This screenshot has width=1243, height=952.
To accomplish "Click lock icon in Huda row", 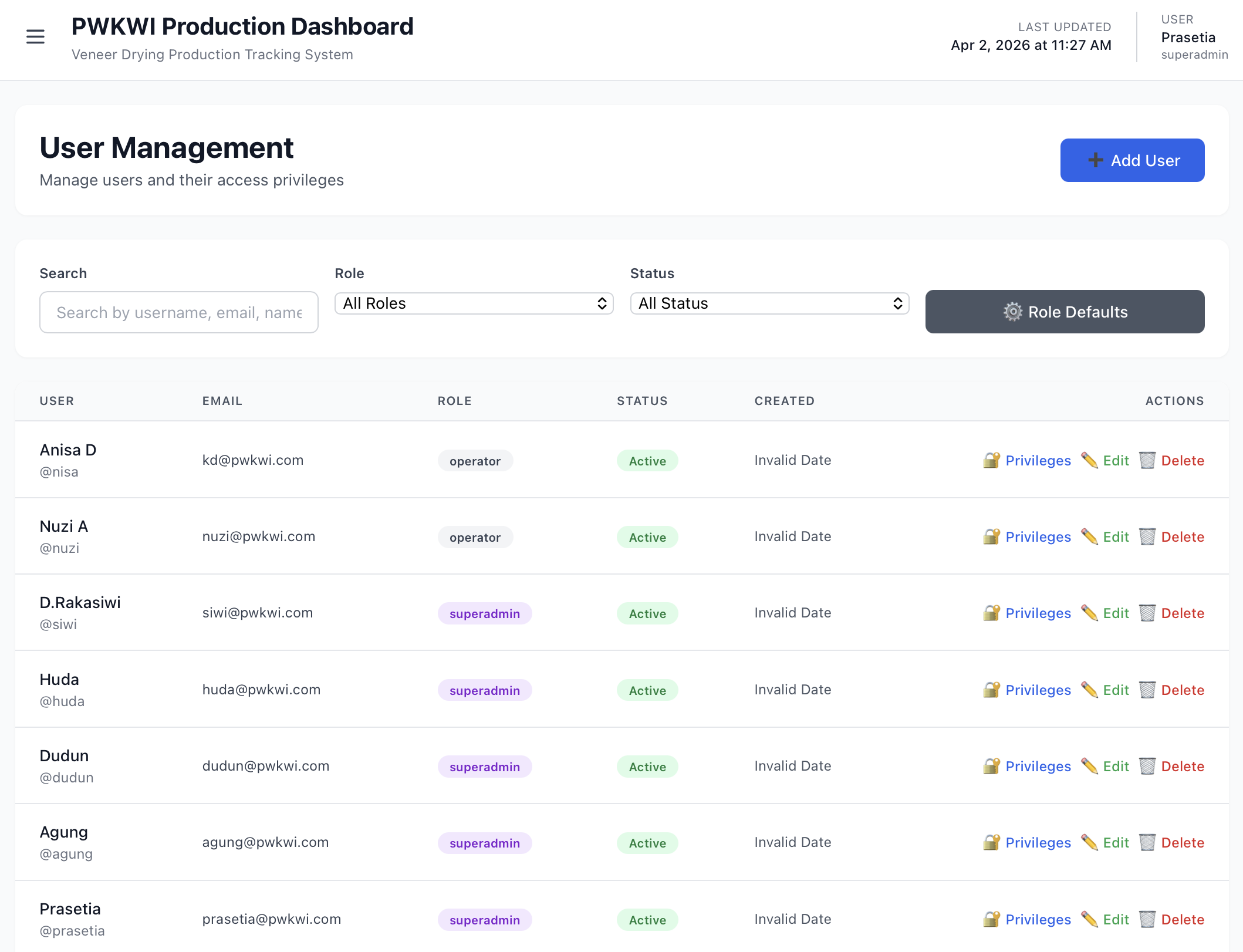I will click(991, 690).
